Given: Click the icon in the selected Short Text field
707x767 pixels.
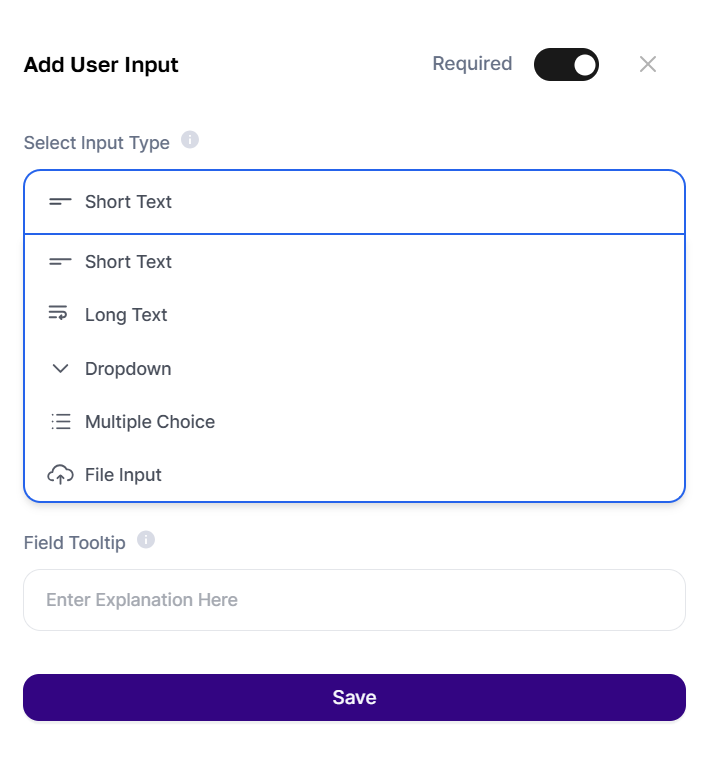Looking at the screenshot, I should pos(60,202).
